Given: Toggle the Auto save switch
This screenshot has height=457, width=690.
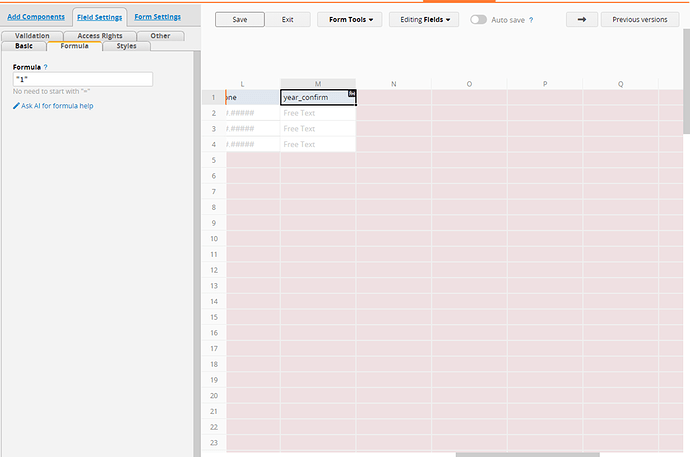Looking at the screenshot, I should 478,19.
